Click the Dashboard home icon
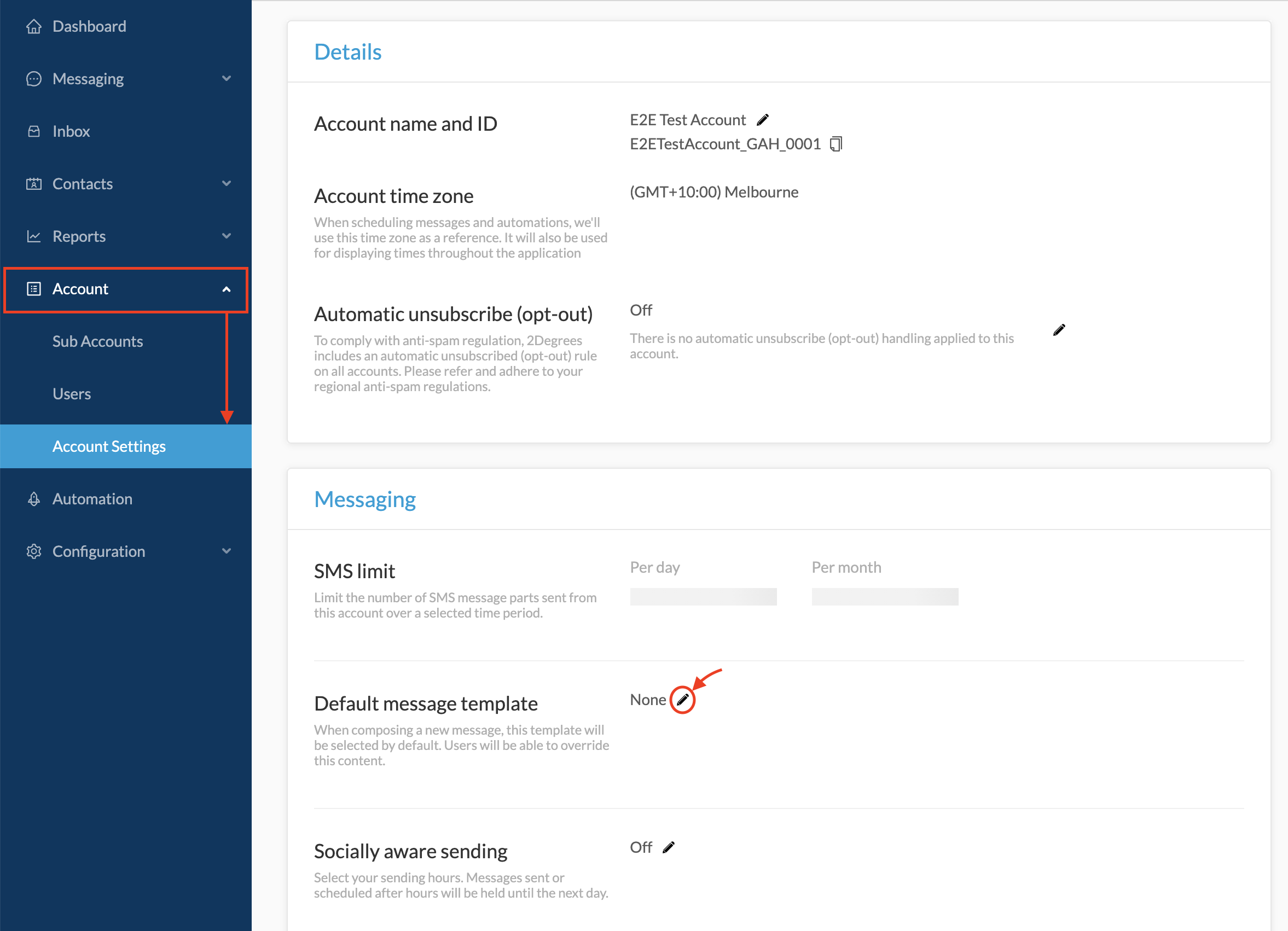This screenshot has height=931, width=1288. coord(34,26)
